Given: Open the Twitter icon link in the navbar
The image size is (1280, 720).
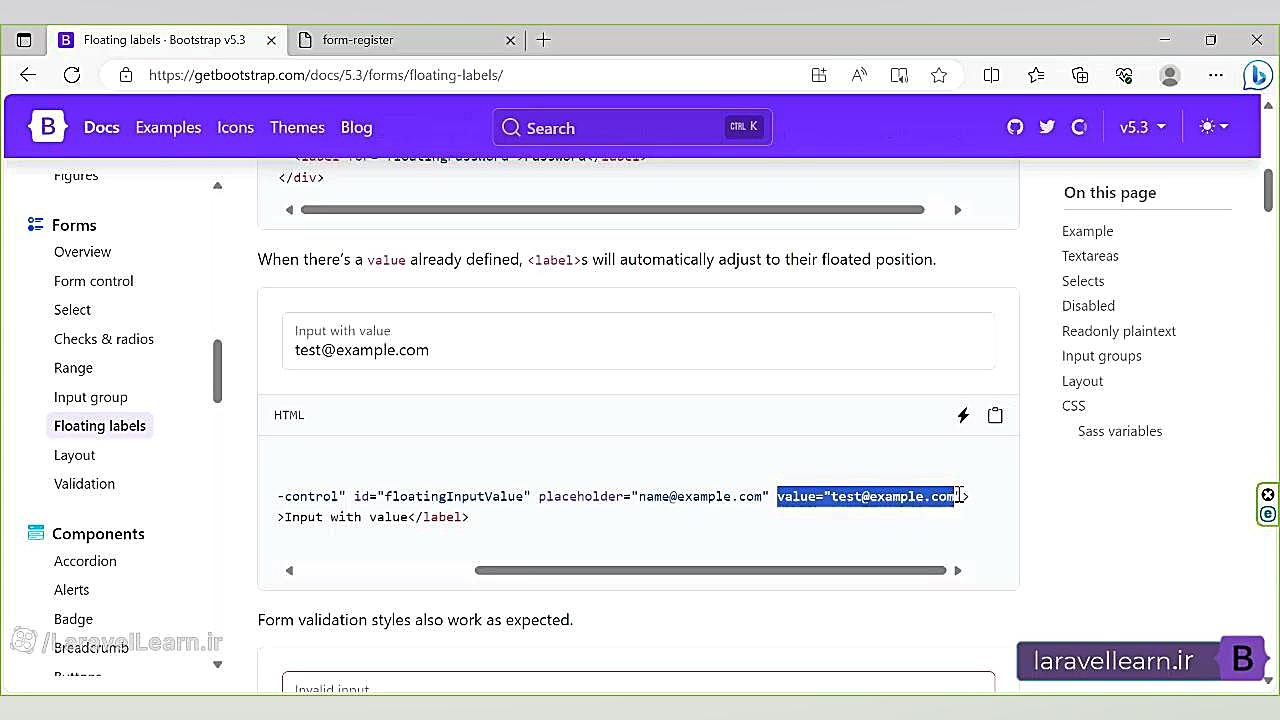Looking at the screenshot, I should tap(1047, 127).
